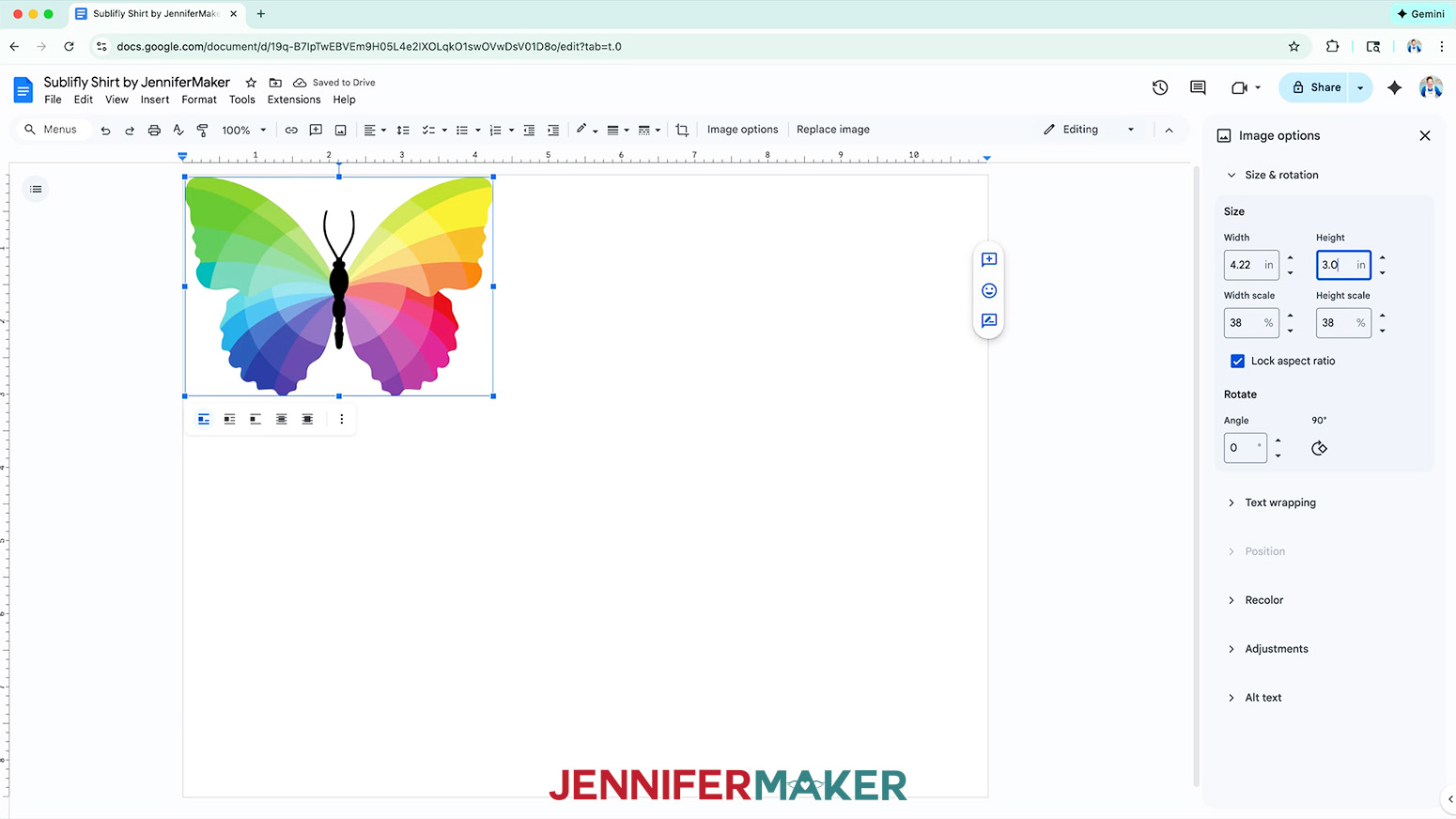Screen dimensions: 1456x819
Task: Select the Break text image option
Action: pos(256,419)
